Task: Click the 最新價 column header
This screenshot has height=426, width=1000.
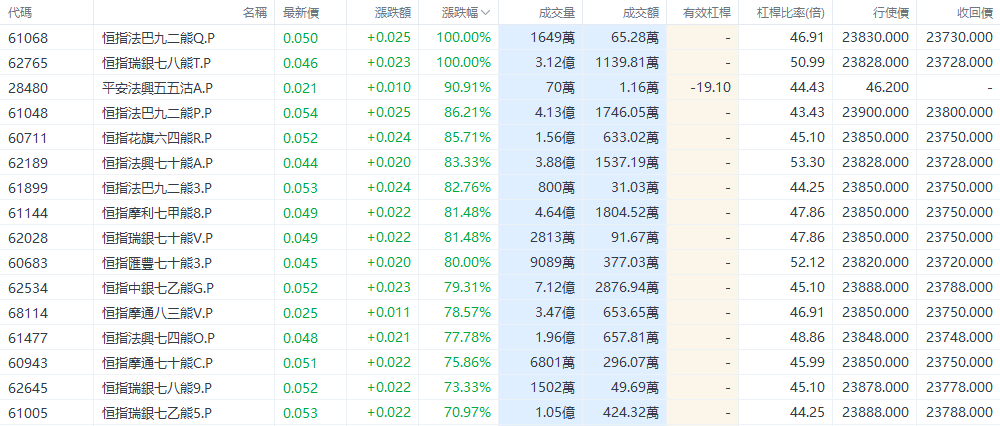Action: tap(300, 13)
